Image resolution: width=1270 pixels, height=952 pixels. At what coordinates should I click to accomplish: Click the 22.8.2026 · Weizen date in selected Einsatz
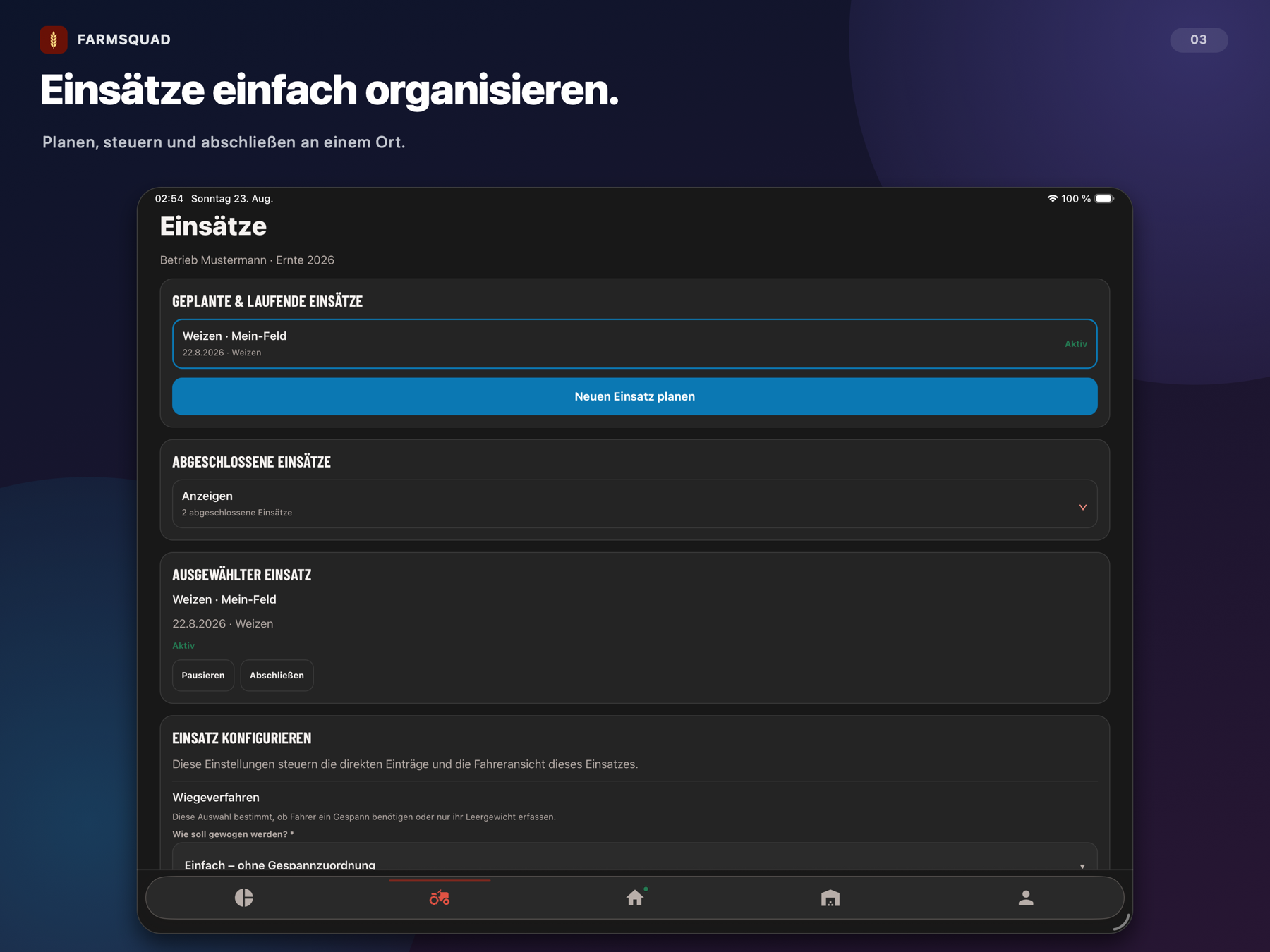coord(223,624)
